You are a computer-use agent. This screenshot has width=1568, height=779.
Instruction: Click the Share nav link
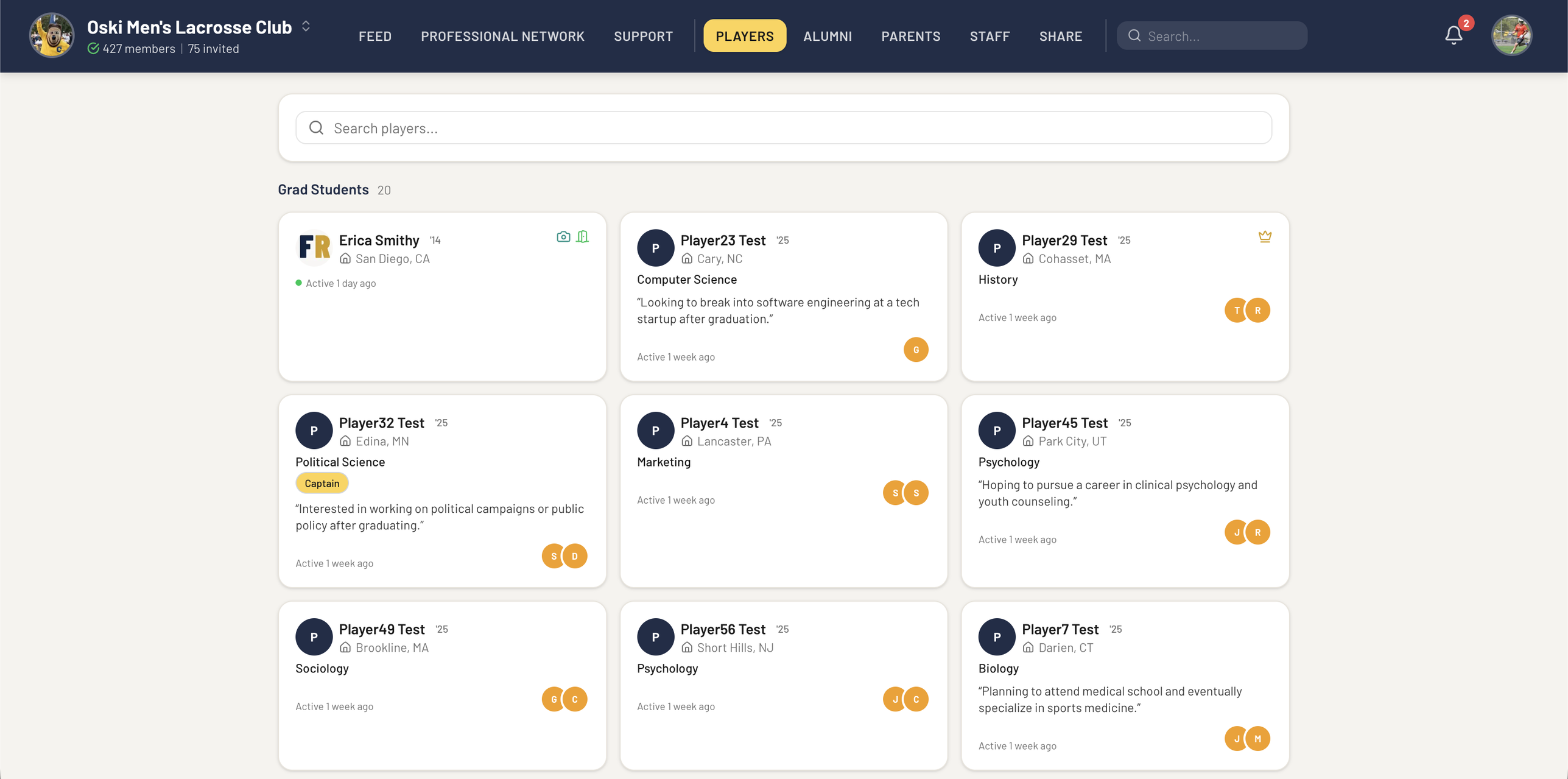click(x=1060, y=36)
